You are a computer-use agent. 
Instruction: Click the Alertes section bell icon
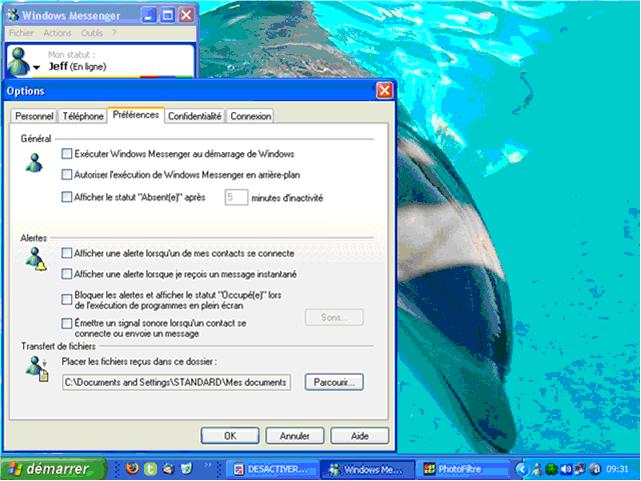pos(36,259)
